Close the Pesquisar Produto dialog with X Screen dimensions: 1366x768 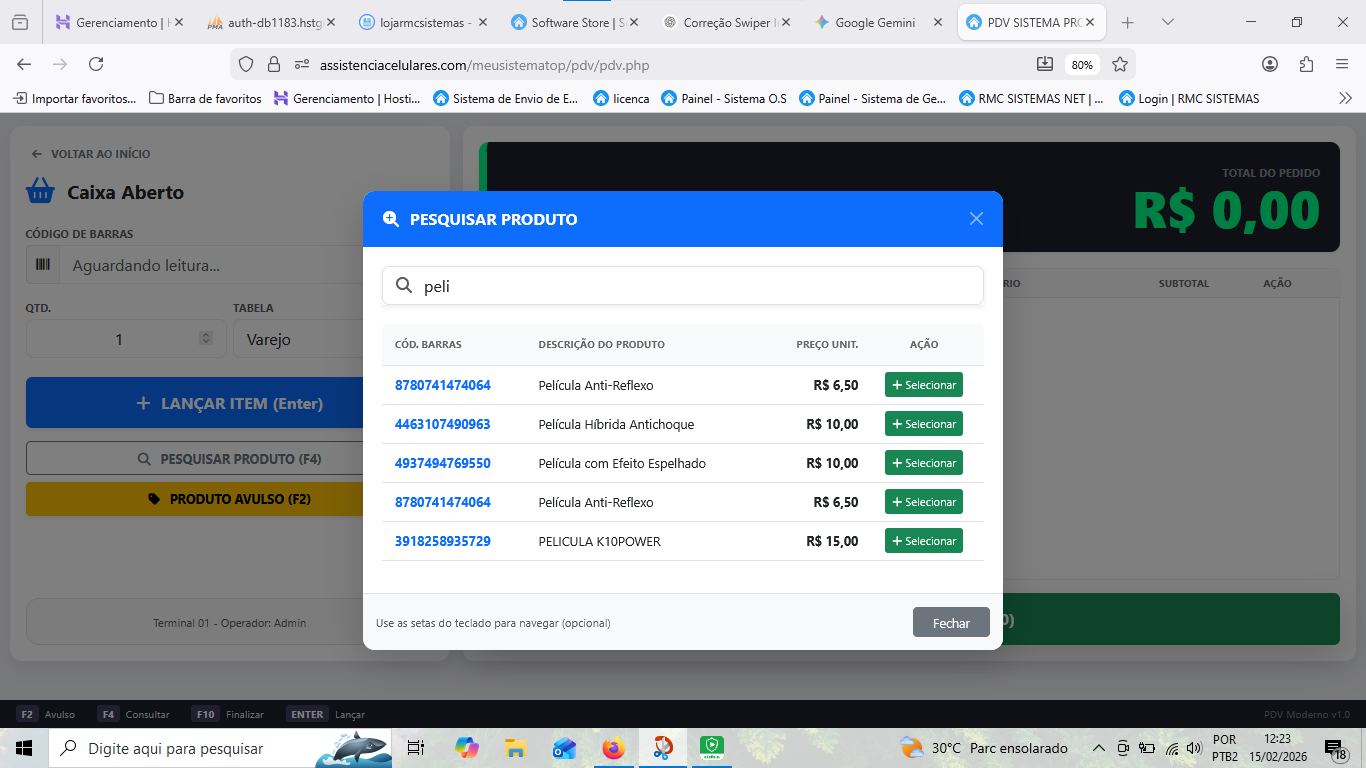pos(976,219)
